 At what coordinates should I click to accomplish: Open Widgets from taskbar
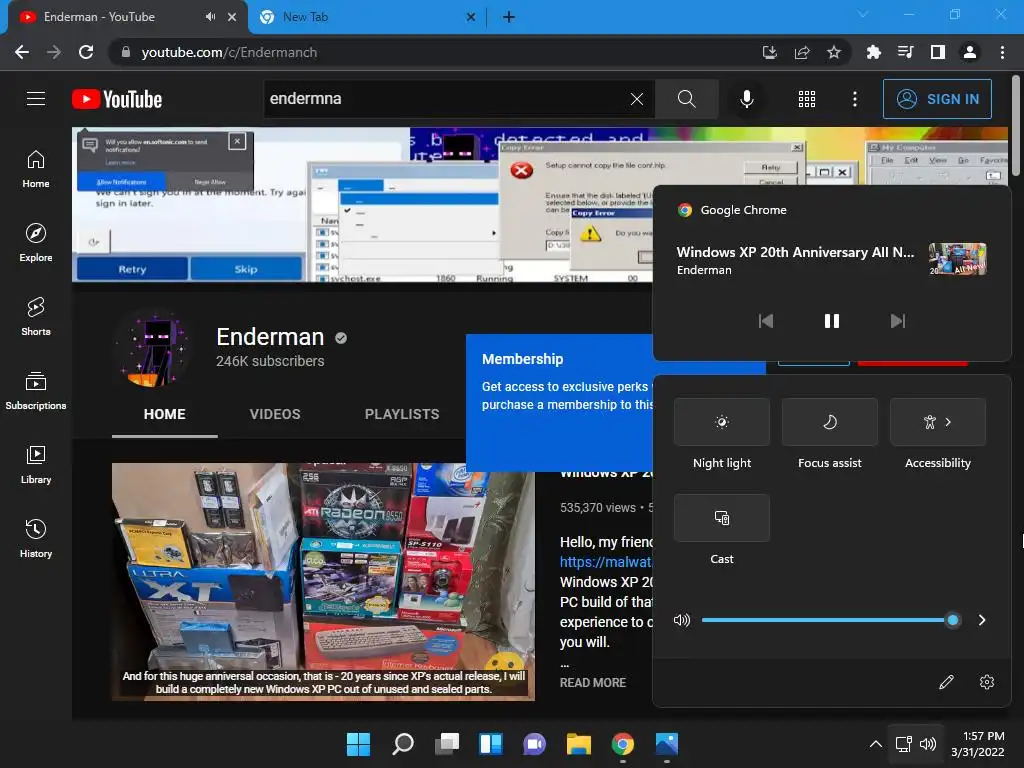(x=490, y=744)
